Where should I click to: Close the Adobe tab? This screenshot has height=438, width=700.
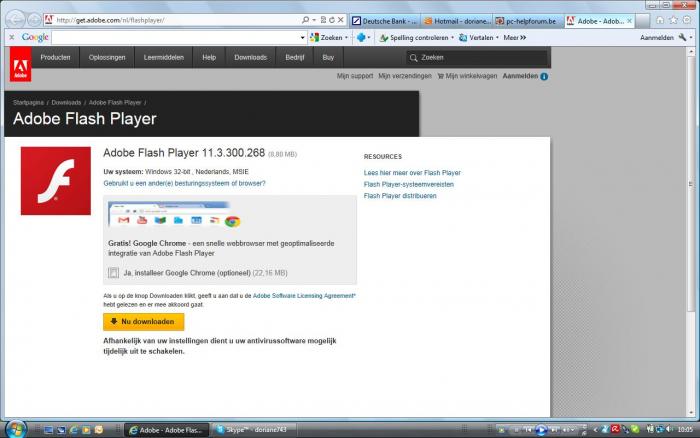tap(629, 21)
